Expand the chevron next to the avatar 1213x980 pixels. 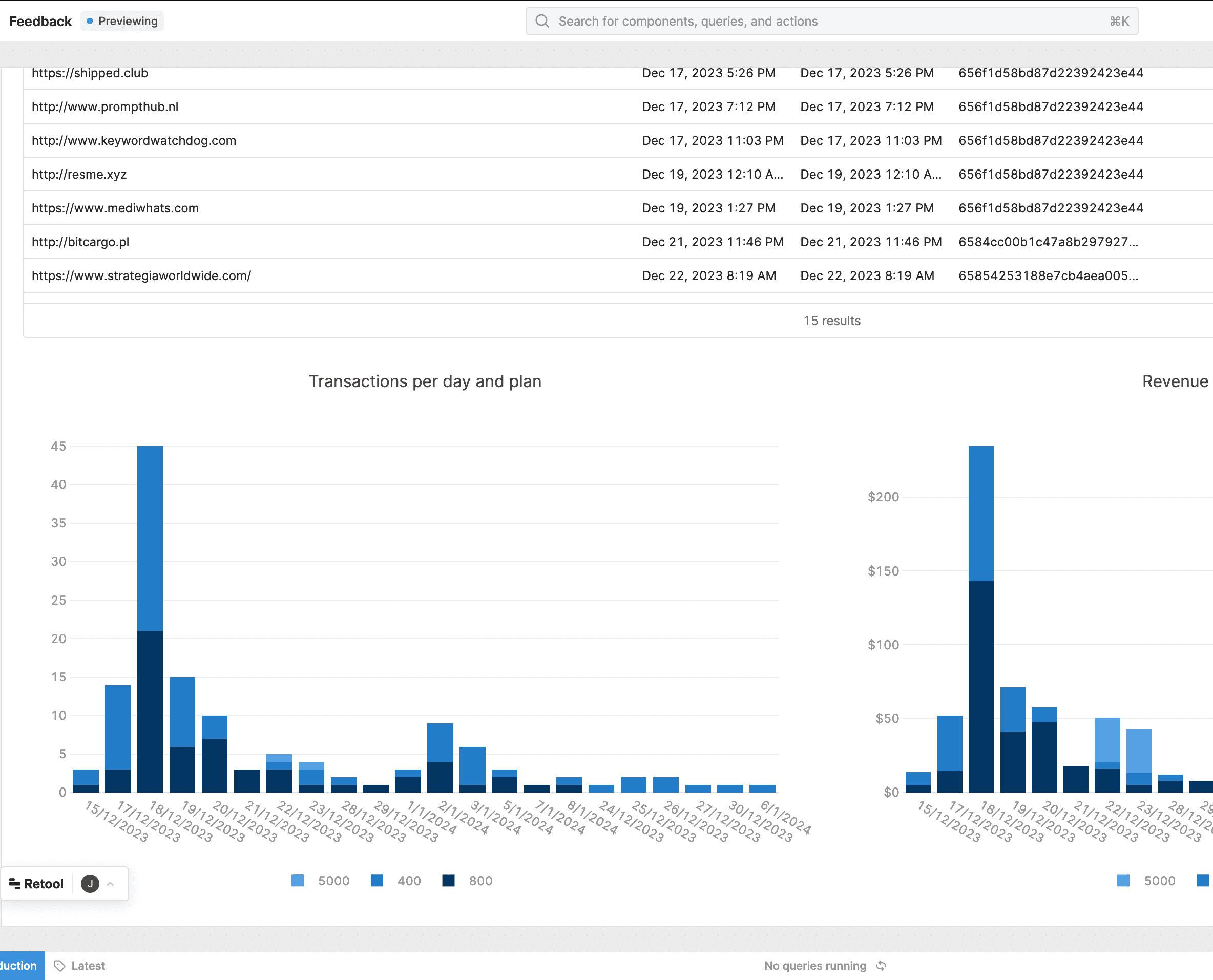click(x=111, y=883)
